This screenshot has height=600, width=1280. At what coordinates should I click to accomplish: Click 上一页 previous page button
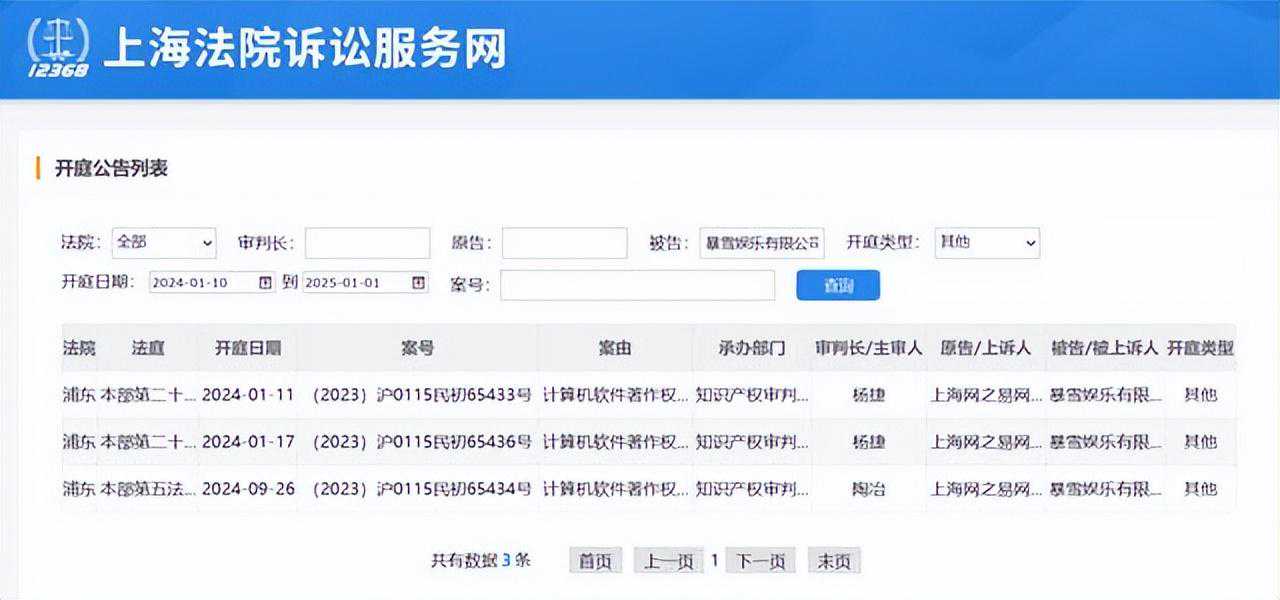point(669,561)
